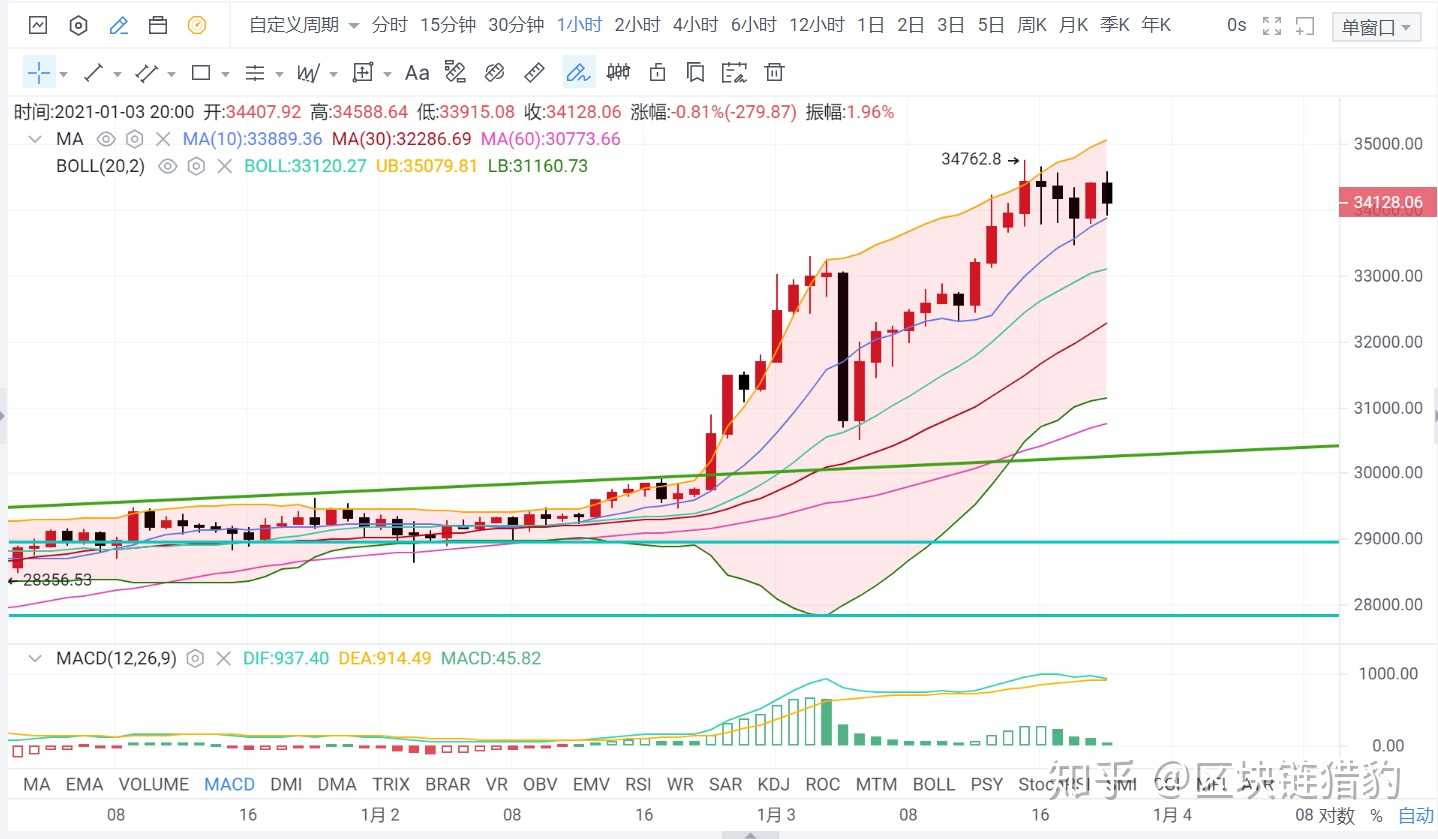Open the 单窗口 window layout dropdown
This screenshot has width=1438, height=839.
pyautogui.click(x=1377, y=27)
